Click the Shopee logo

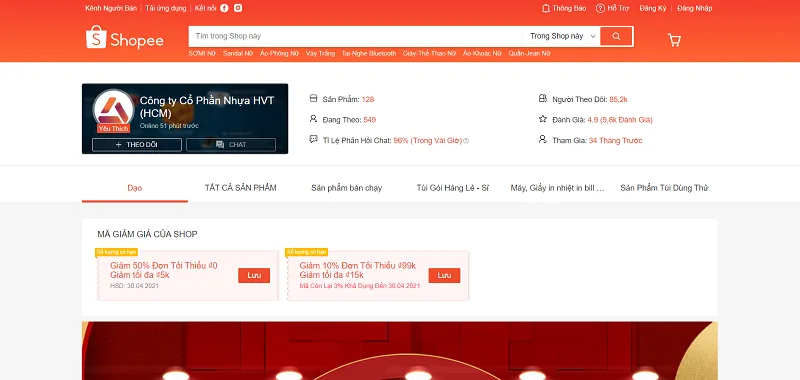(125, 37)
